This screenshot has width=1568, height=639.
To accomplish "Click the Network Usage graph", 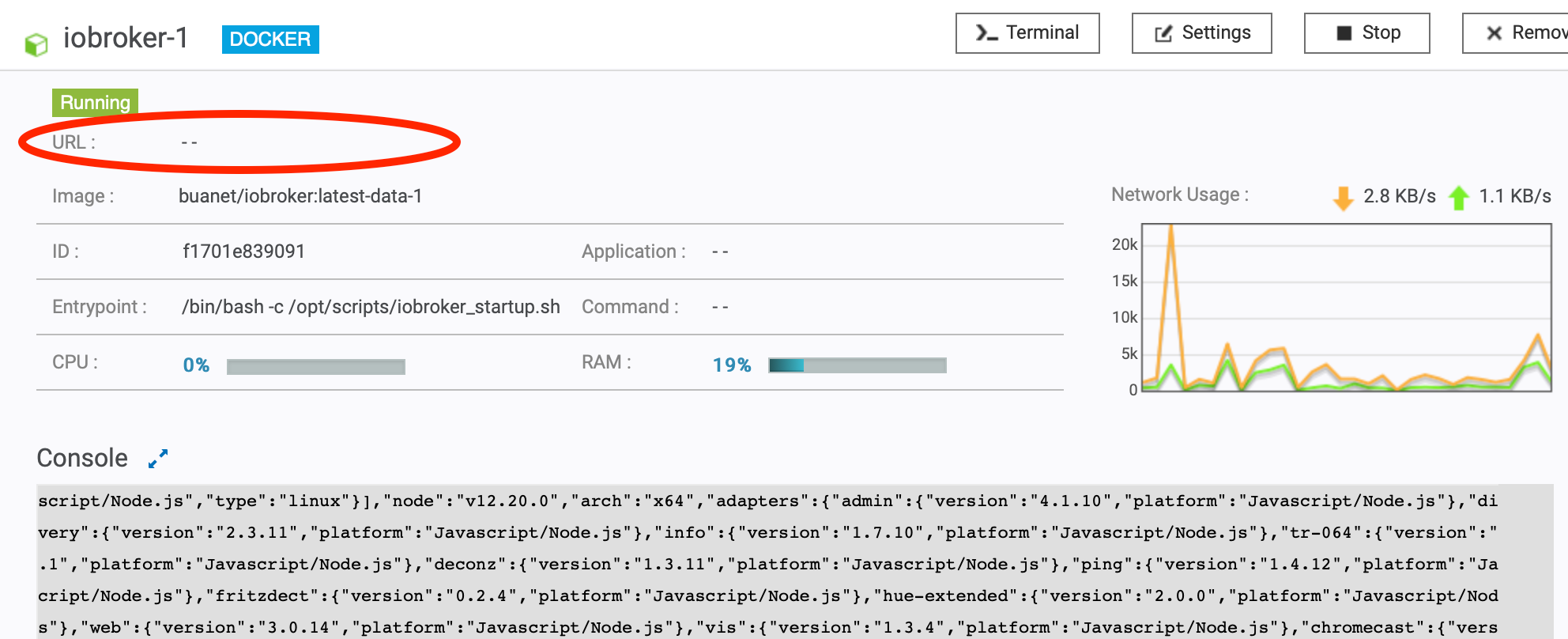I will coord(1346,308).
